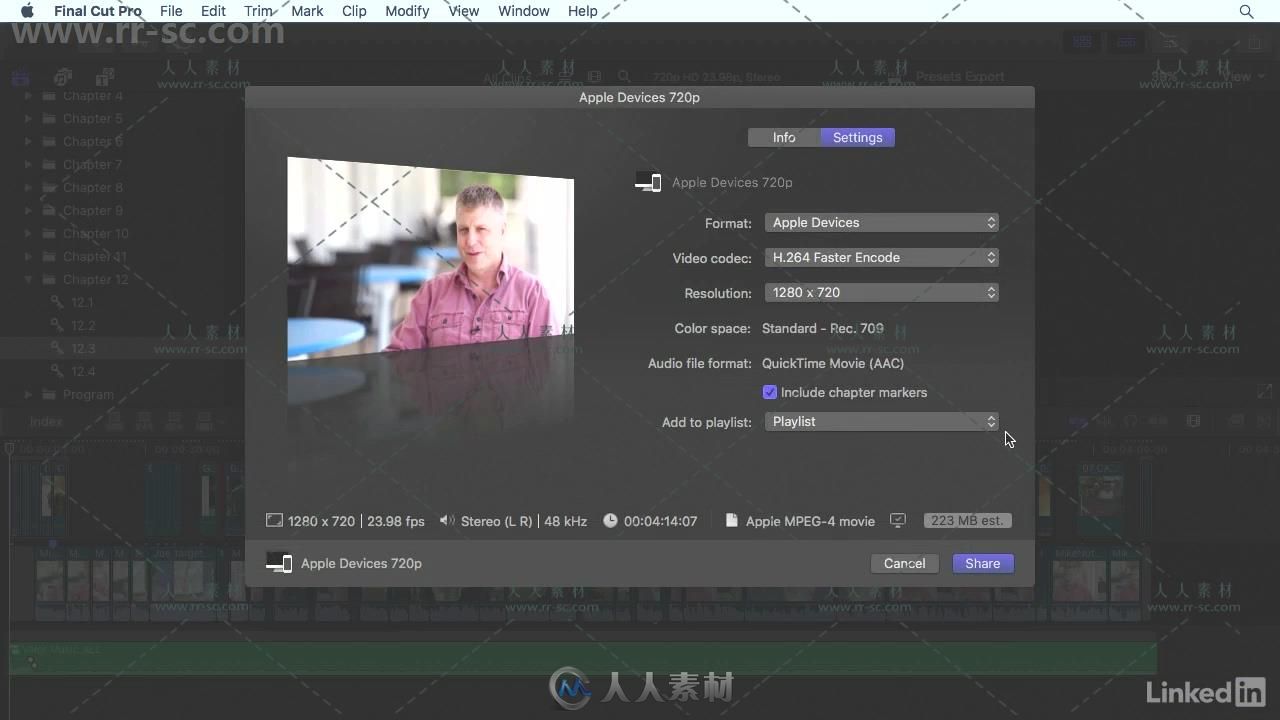Open the Trim menu
Viewport: 1280px width, 720px height.
coord(258,11)
